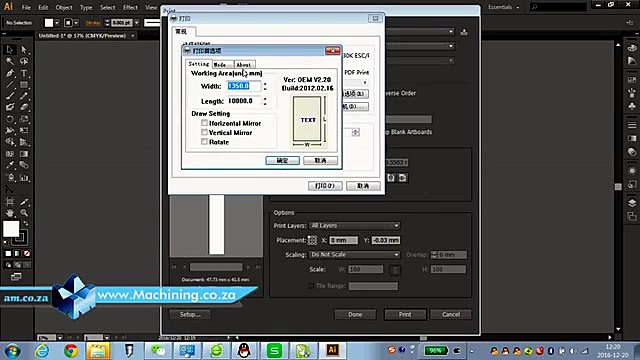Click the 打印(P) button
Image resolution: width=640 pixels, height=360 pixels.
(x=325, y=186)
